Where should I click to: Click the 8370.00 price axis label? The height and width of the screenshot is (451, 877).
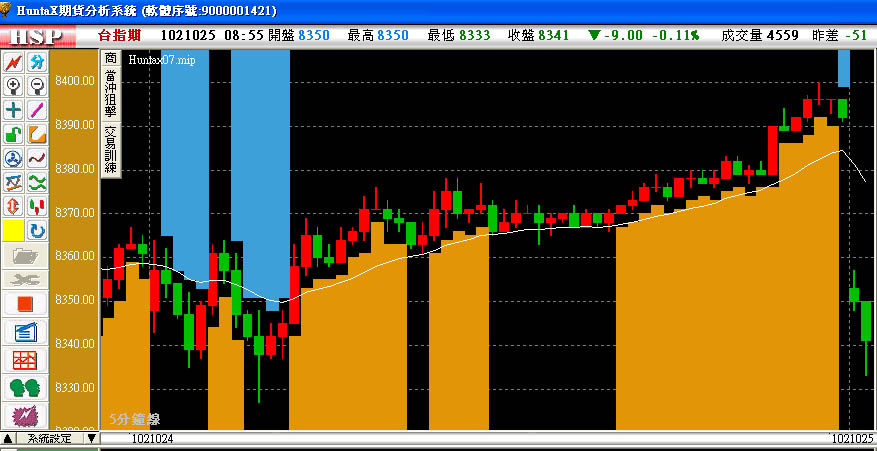coord(75,213)
